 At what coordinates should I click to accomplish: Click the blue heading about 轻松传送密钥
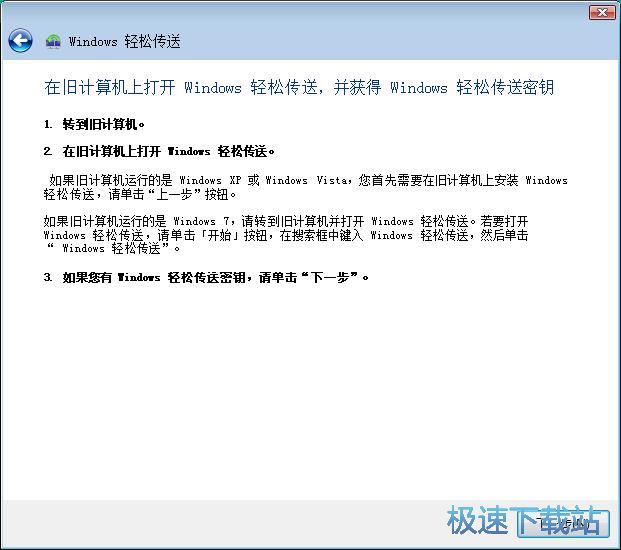pos(299,87)
